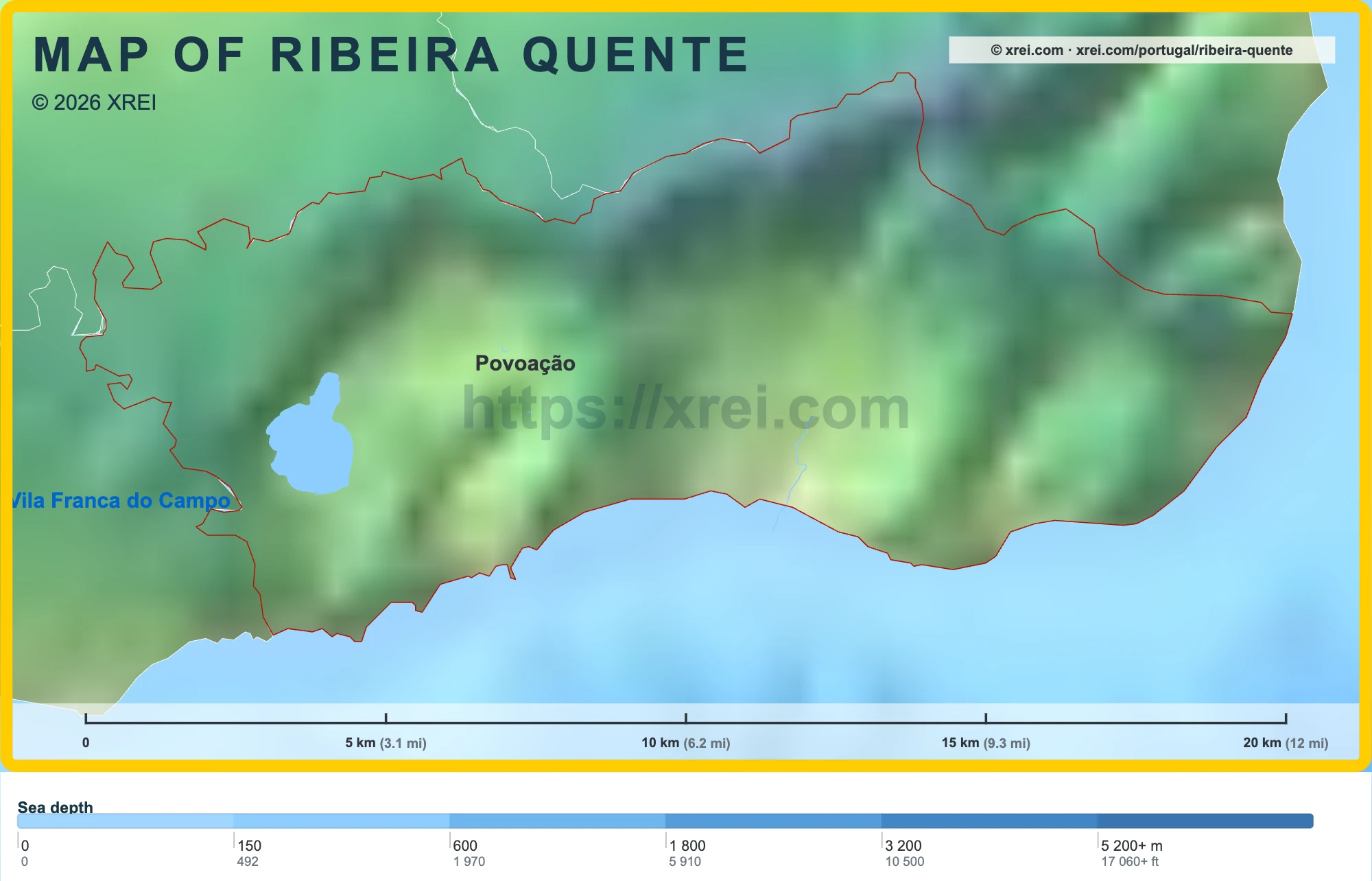Screen dimensions: 1372x881
Task: Click the 'MAP OF RIBEIRA QUENTE' title
Action: tap(391, 55)
